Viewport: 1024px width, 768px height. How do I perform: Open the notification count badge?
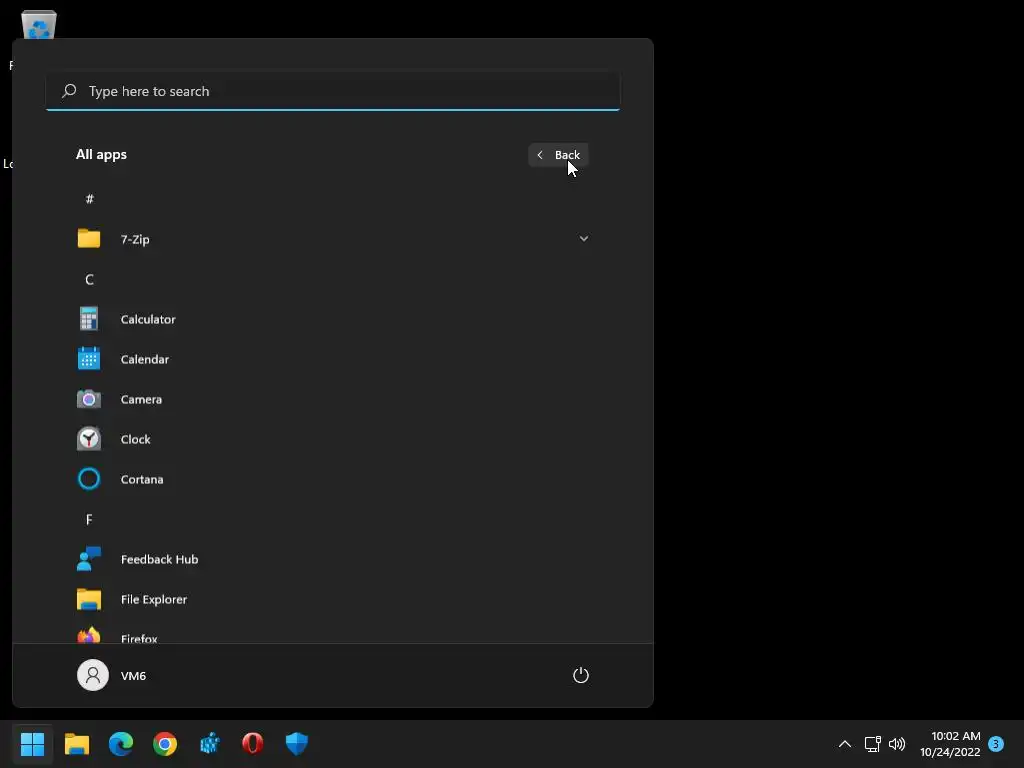[996, 744]
